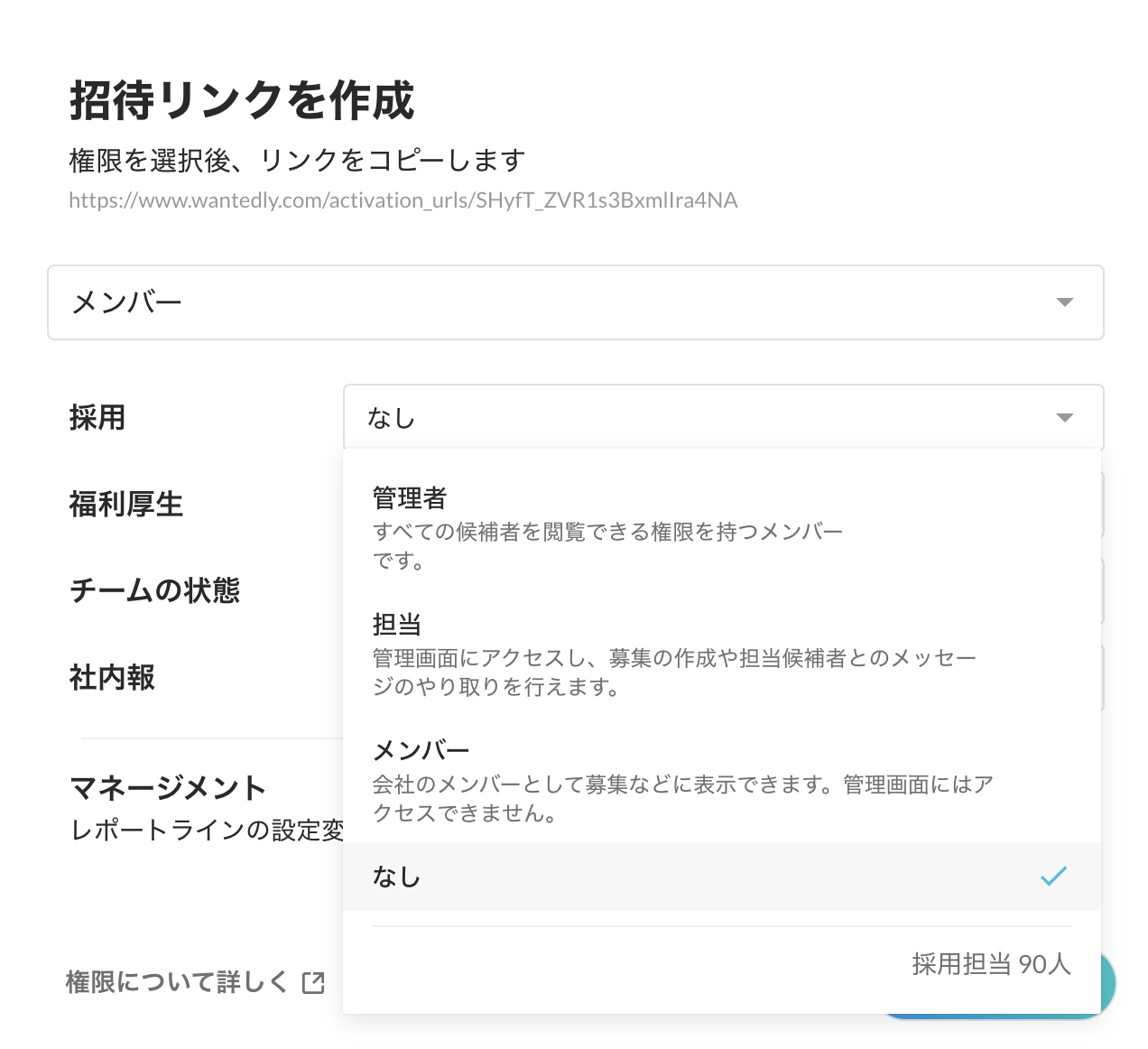The height and width of the screenshot is (1049, 1148).
Task: Click the invitation URL text
Action: tap(403, 200)
